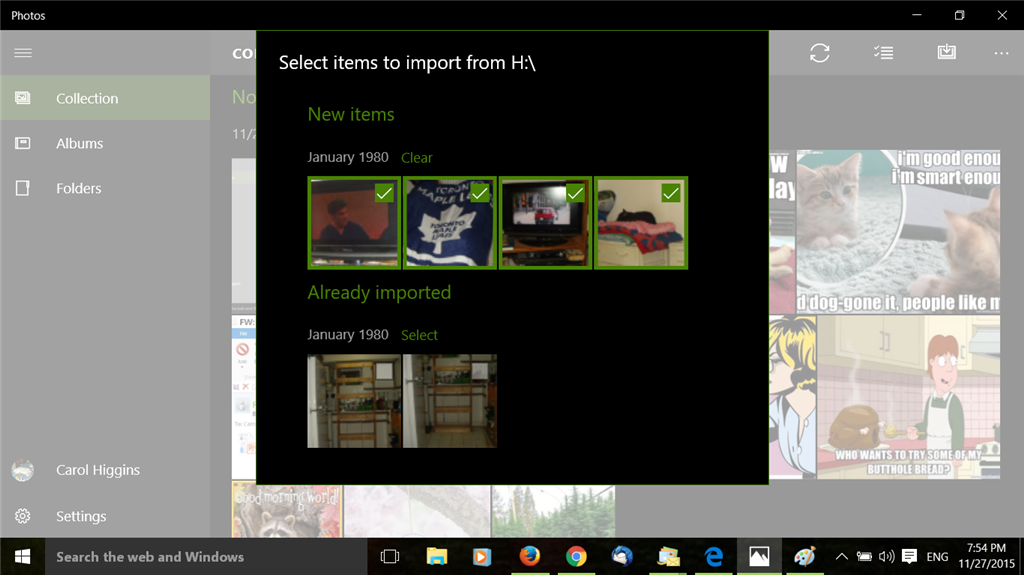
Task: Open Firefox from the taskbar
Action: tap(530, 557)
